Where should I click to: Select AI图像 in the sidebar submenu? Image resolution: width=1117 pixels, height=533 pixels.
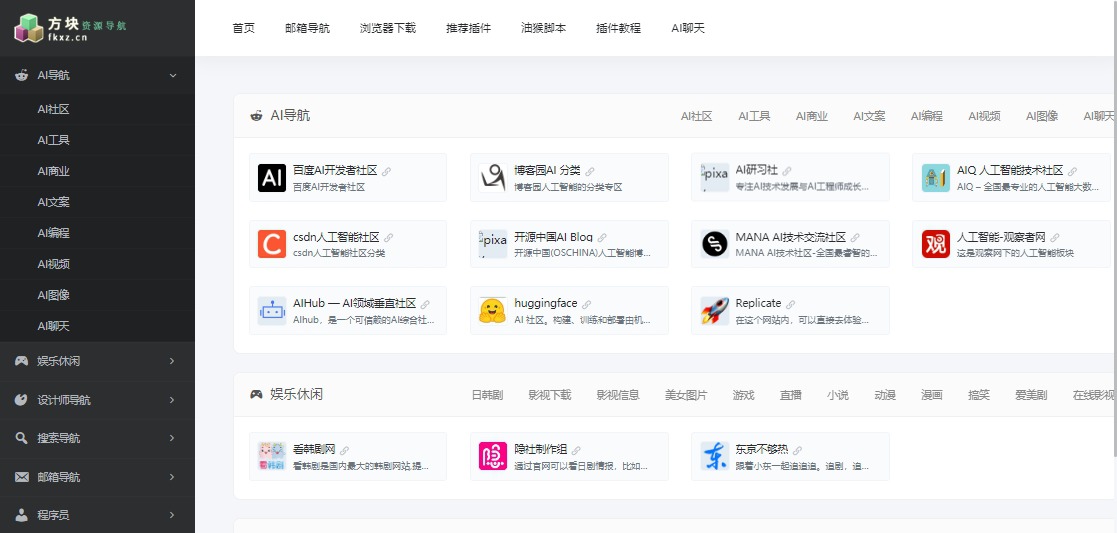click(53, 295)
